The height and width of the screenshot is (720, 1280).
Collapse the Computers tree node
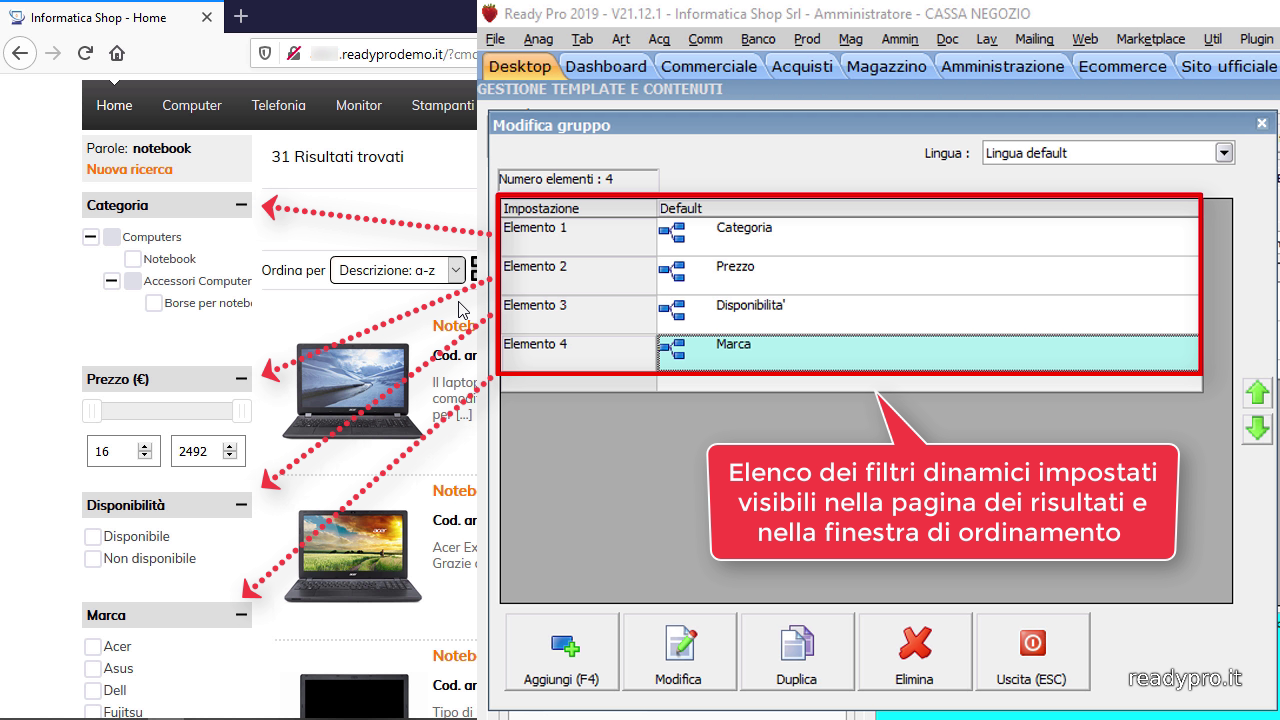tap(91, 237)
